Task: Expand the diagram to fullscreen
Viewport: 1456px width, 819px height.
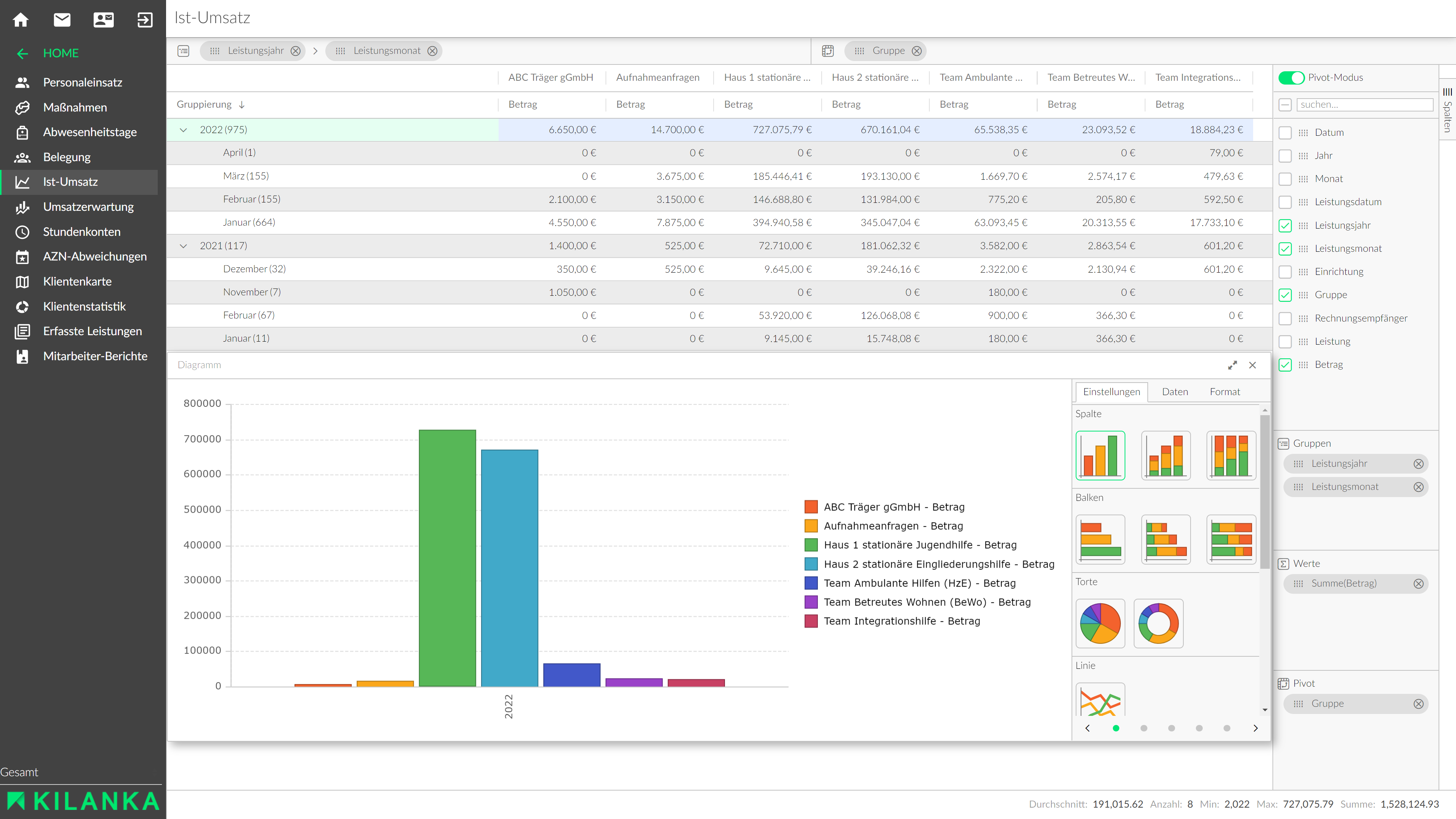Action: point(1232,365)
